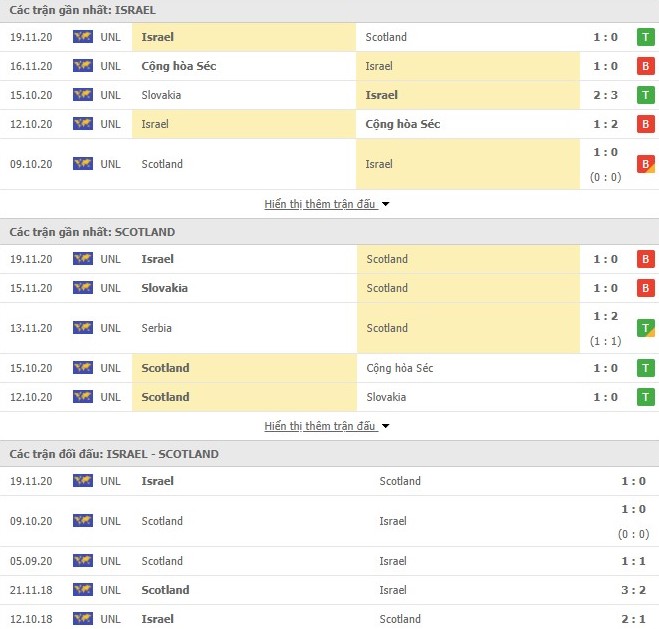The image size is (659, 629).
Task: Open Israel team in 19.11.20 row of Israel section
Action: (x=158, y=37)
